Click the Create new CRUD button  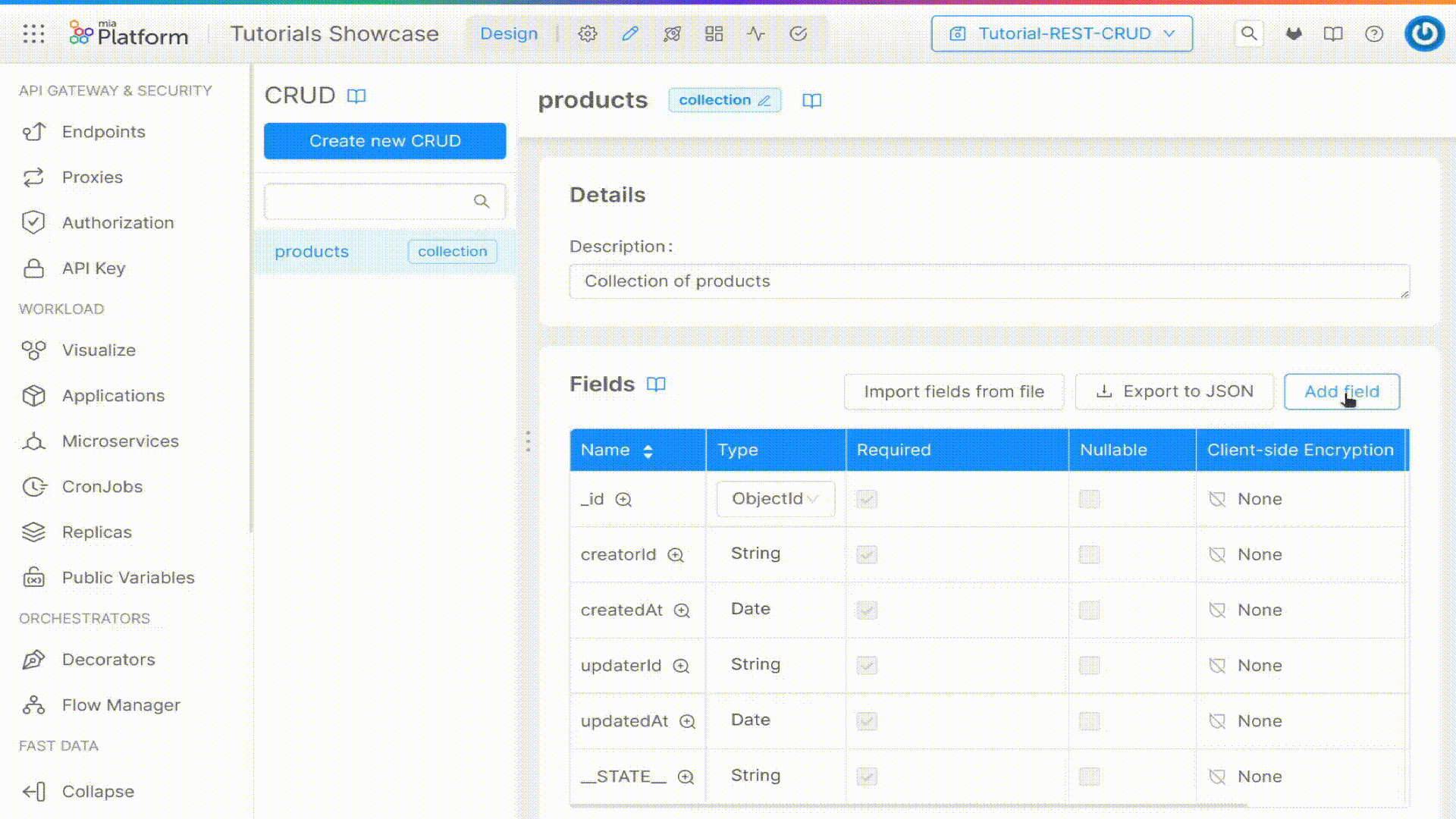tap(384, 141)
